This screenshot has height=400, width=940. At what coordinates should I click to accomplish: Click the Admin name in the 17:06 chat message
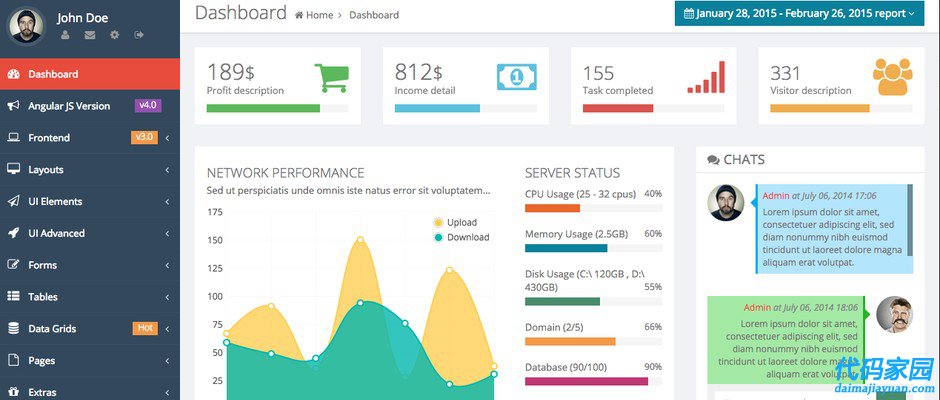[776, 196]
